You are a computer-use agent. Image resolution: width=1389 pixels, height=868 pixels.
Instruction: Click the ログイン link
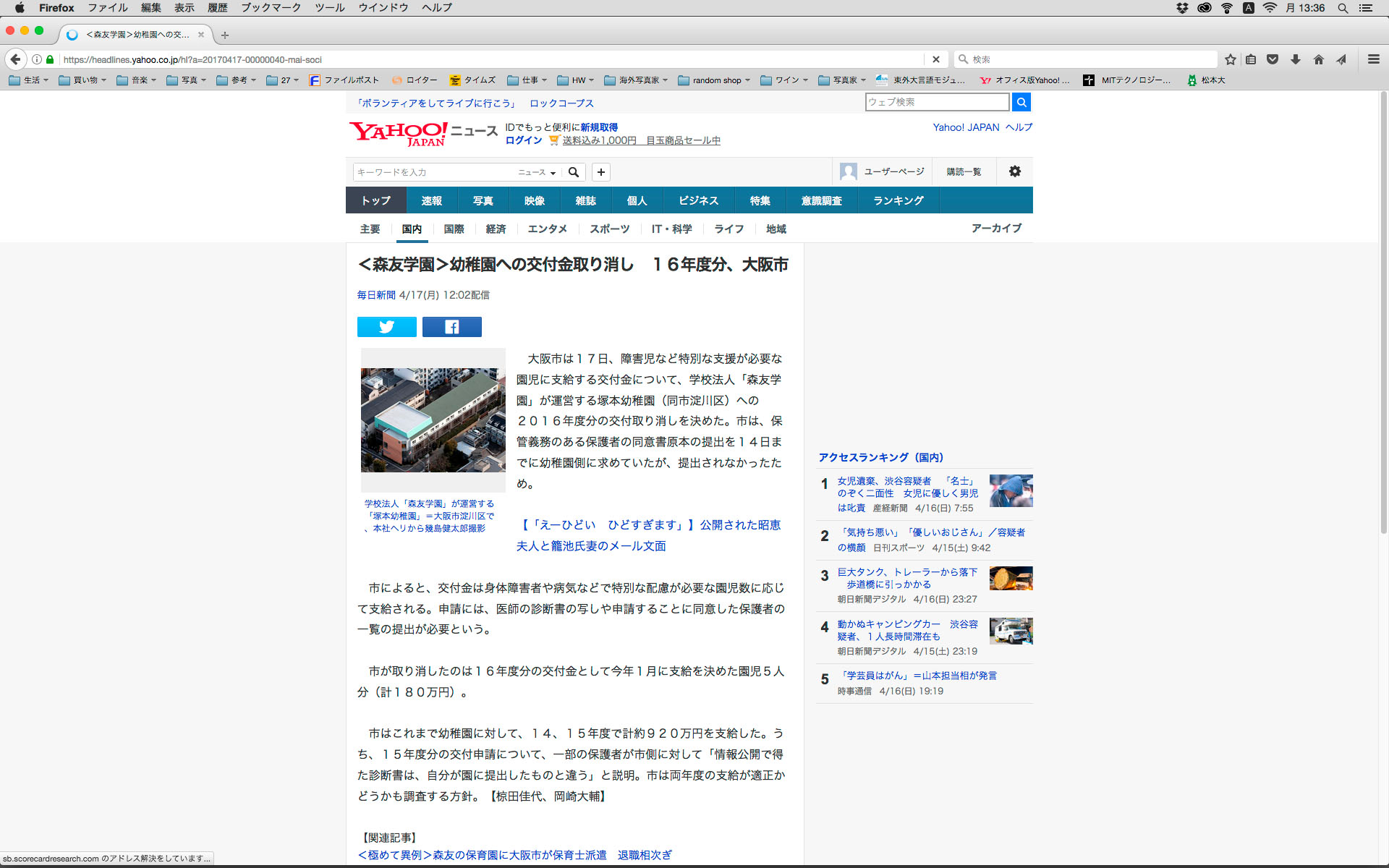click(523, 140)
